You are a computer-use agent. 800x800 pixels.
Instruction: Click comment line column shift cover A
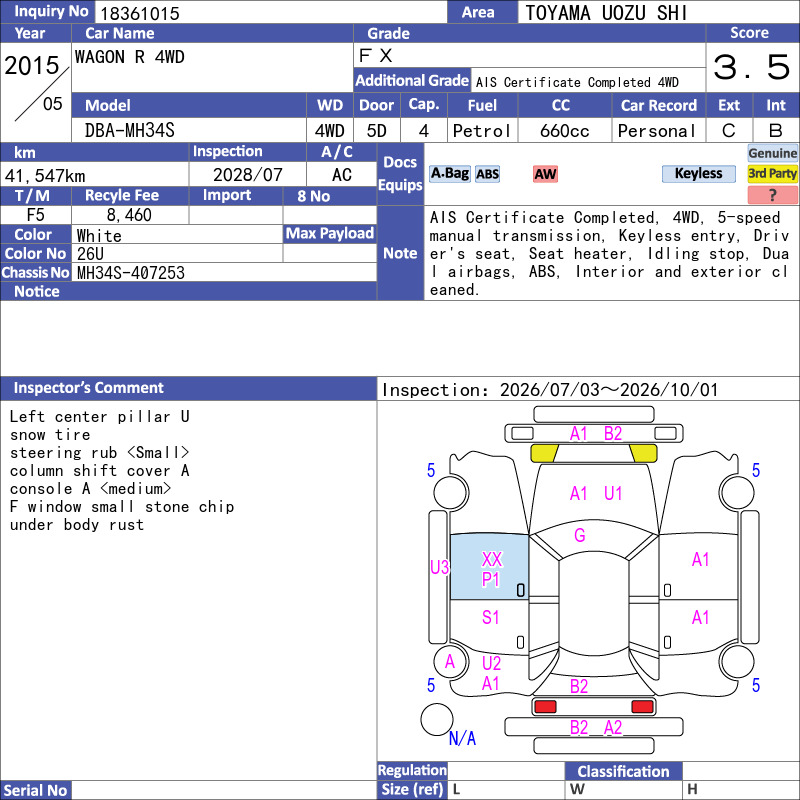99,470
